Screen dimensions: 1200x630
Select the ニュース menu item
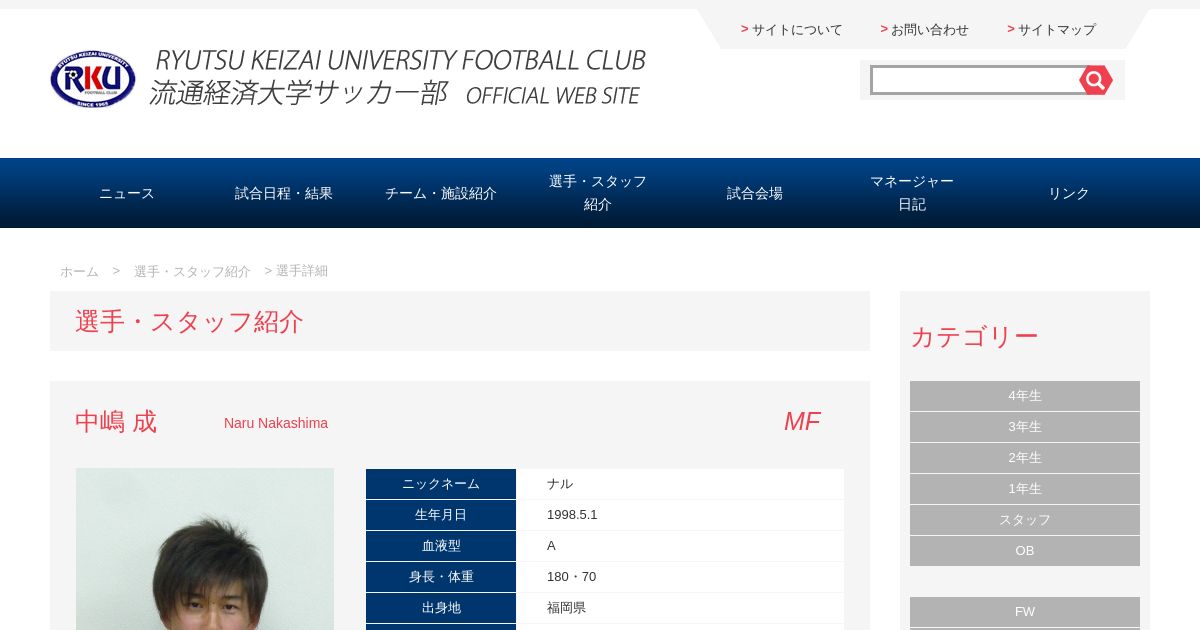(127, 193)
